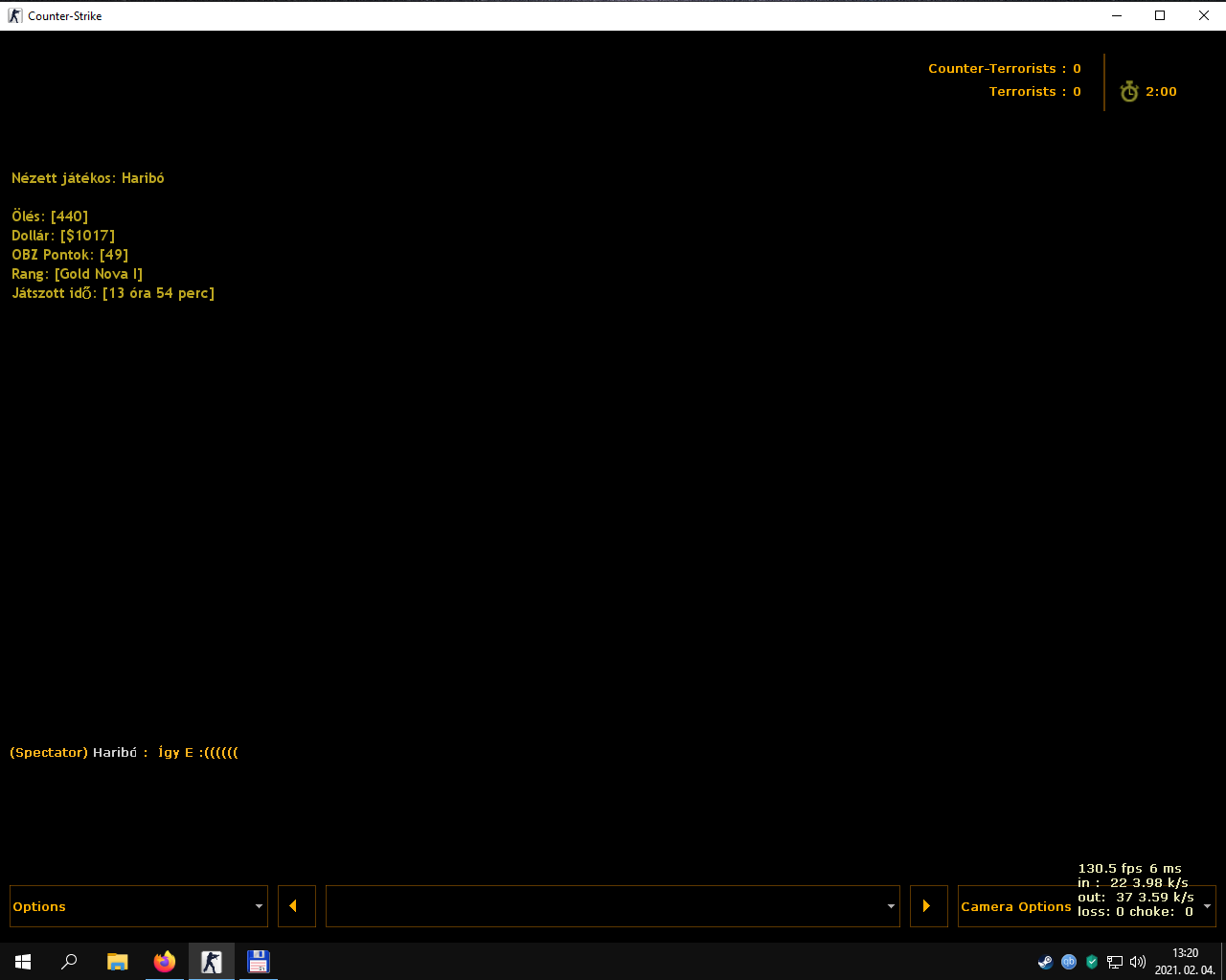Click the Counter-Strike title bar icon
The image size is (1226, 980).
click(x=14, y=15)
